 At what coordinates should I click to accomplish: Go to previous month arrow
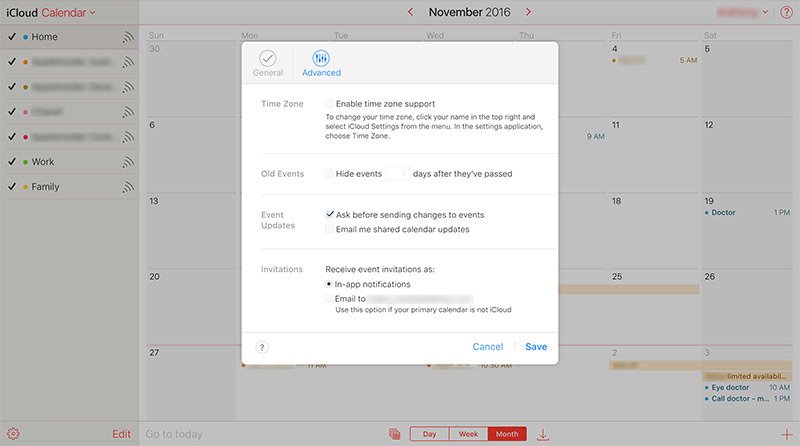(x=410, y=12)
